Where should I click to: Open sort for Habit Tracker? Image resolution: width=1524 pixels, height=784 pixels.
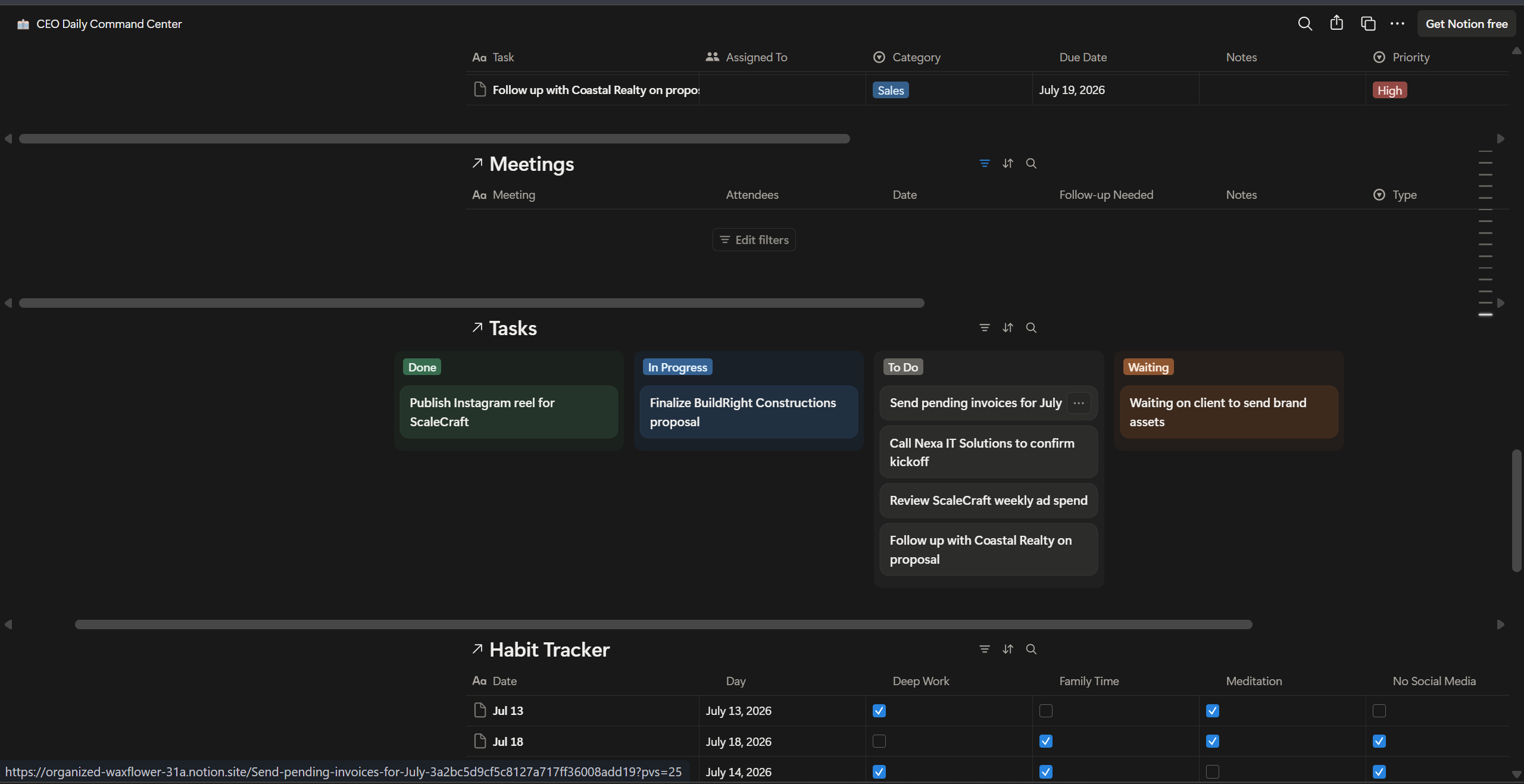point(1008,649)
